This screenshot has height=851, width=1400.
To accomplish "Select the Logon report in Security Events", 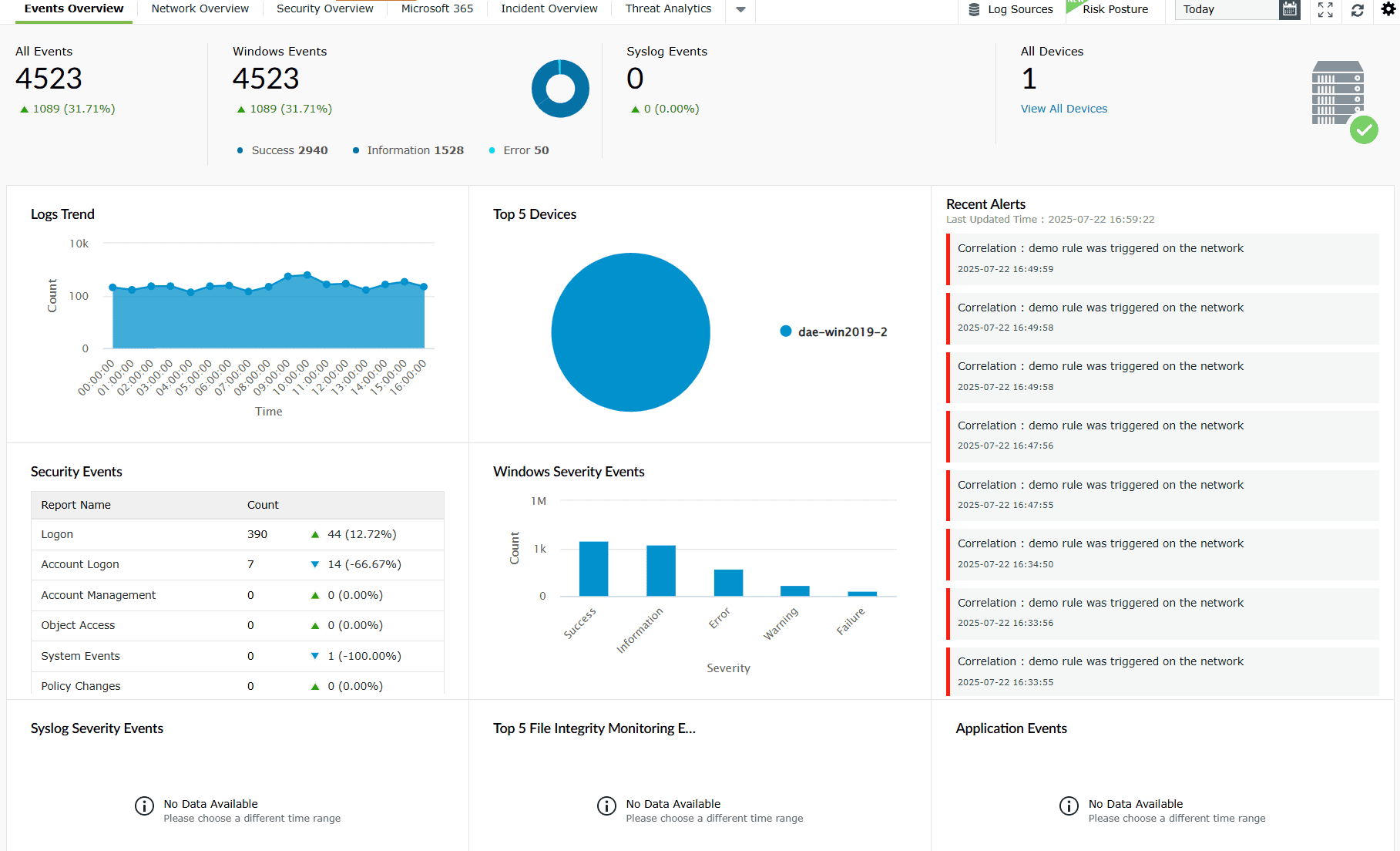I will click(57, 533).
